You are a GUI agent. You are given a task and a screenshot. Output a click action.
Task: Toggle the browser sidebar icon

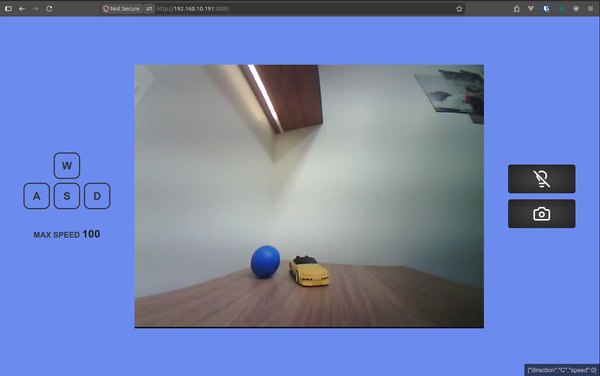8,8
